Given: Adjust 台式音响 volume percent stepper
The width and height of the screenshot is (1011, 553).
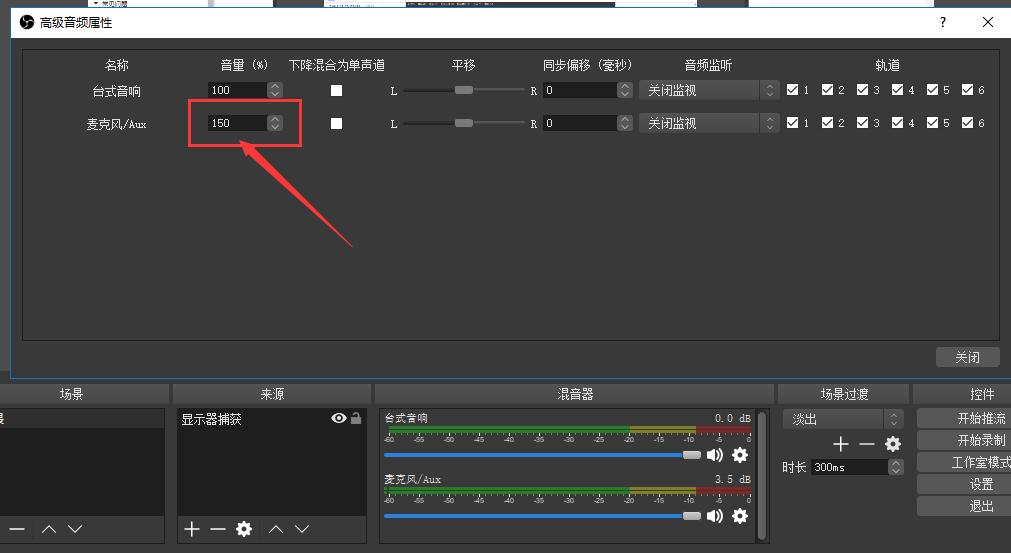Looking at the screenshot, I should tap(275, 90).
